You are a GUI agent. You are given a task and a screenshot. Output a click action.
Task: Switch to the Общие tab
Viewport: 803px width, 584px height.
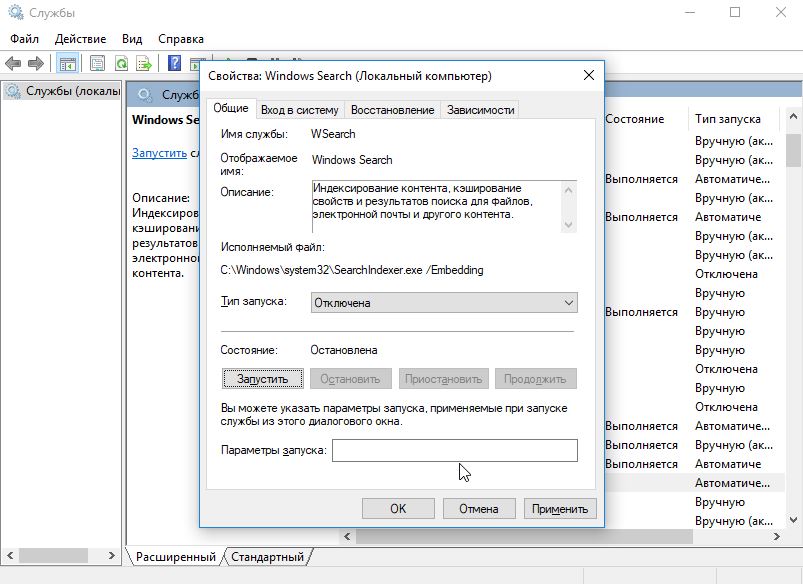(x=231, y=108)
